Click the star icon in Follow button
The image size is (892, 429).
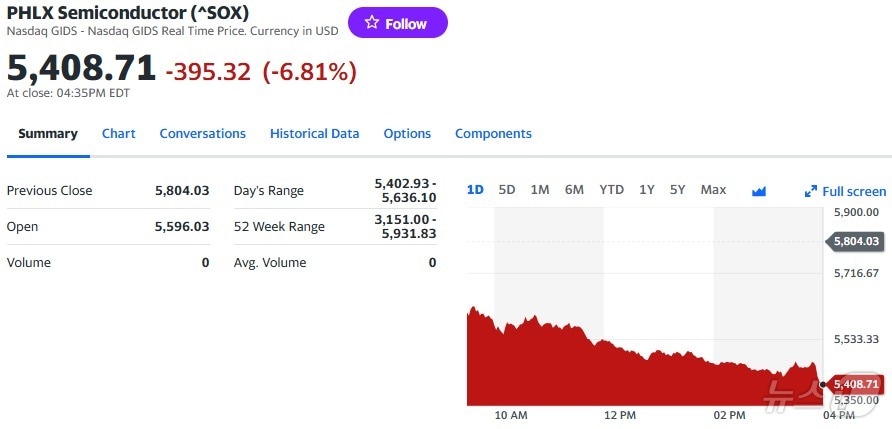(x=371, y=23)
